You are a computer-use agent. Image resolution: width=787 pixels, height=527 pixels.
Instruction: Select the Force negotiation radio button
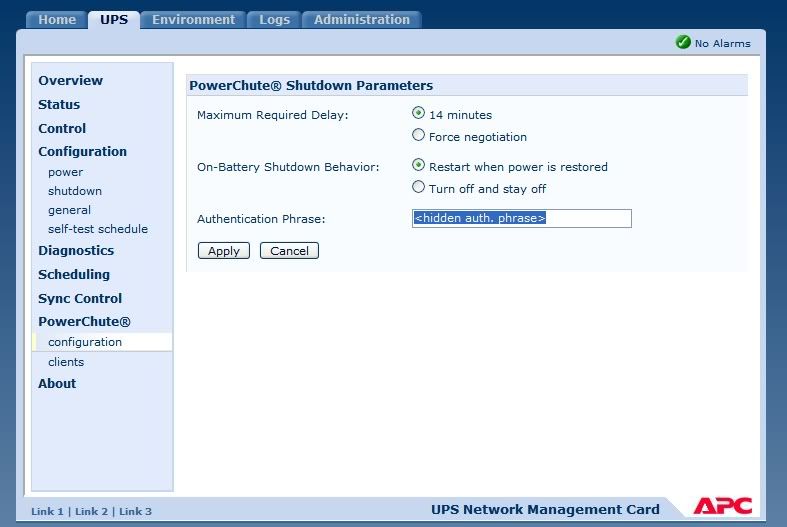pyautogui.click(x=418, y=135)
